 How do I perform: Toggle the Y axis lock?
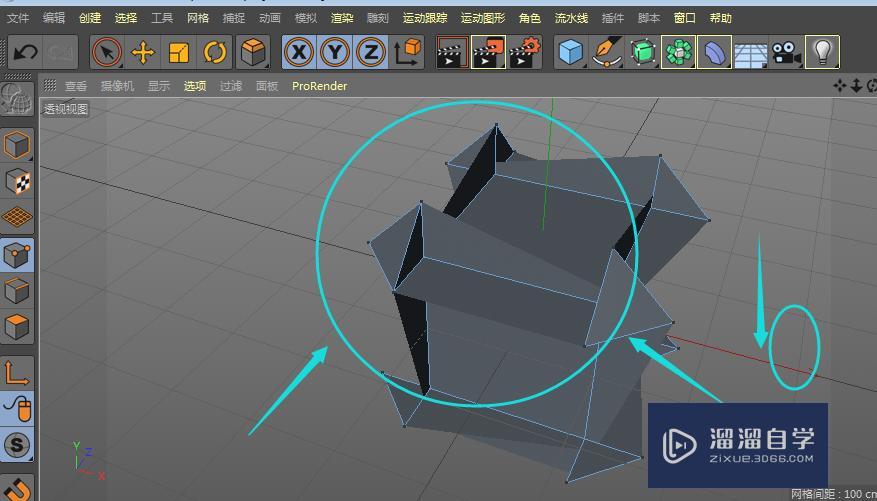coord(334,53)
